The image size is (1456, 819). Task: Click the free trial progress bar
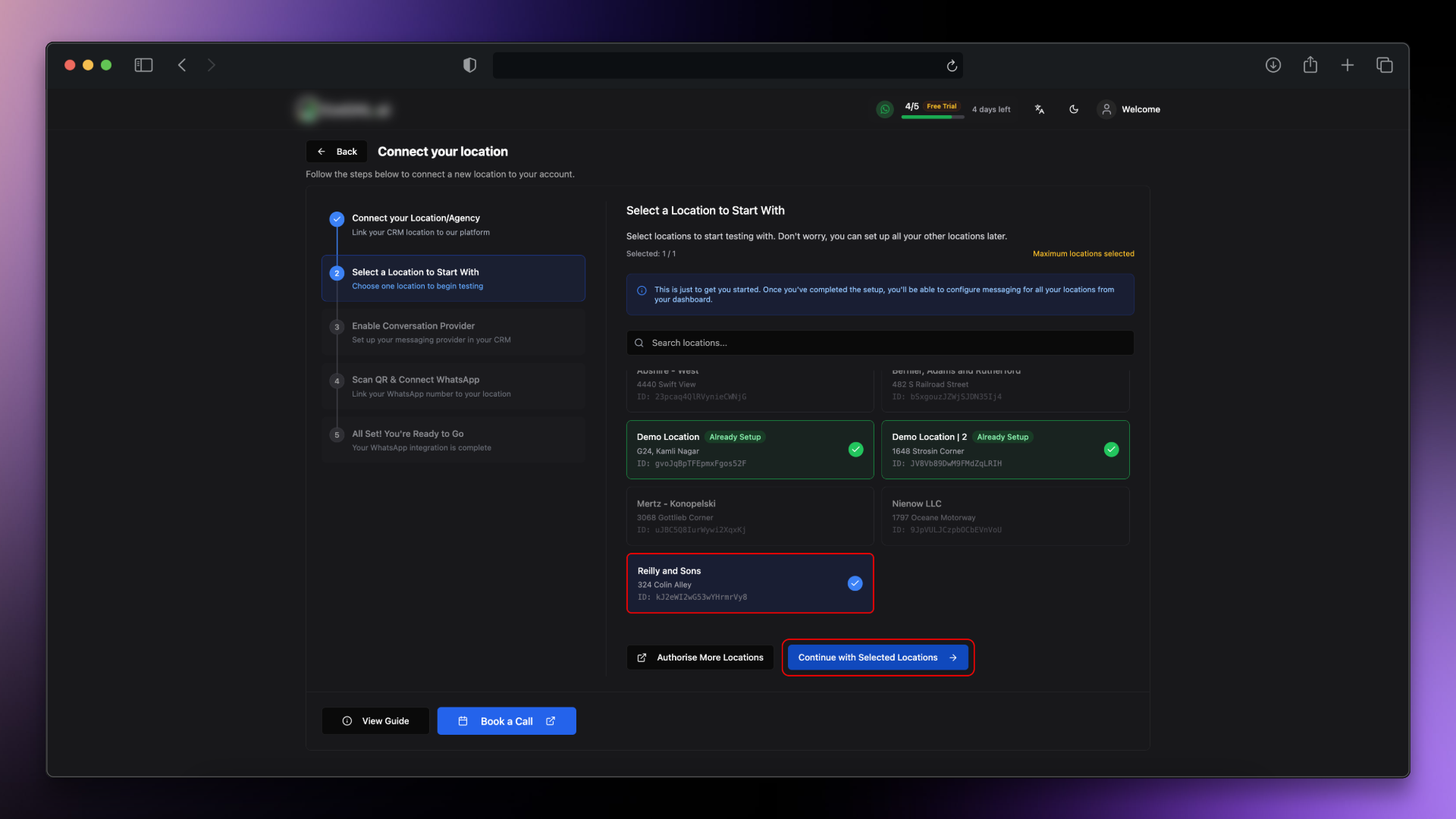(x=933, y=117)
